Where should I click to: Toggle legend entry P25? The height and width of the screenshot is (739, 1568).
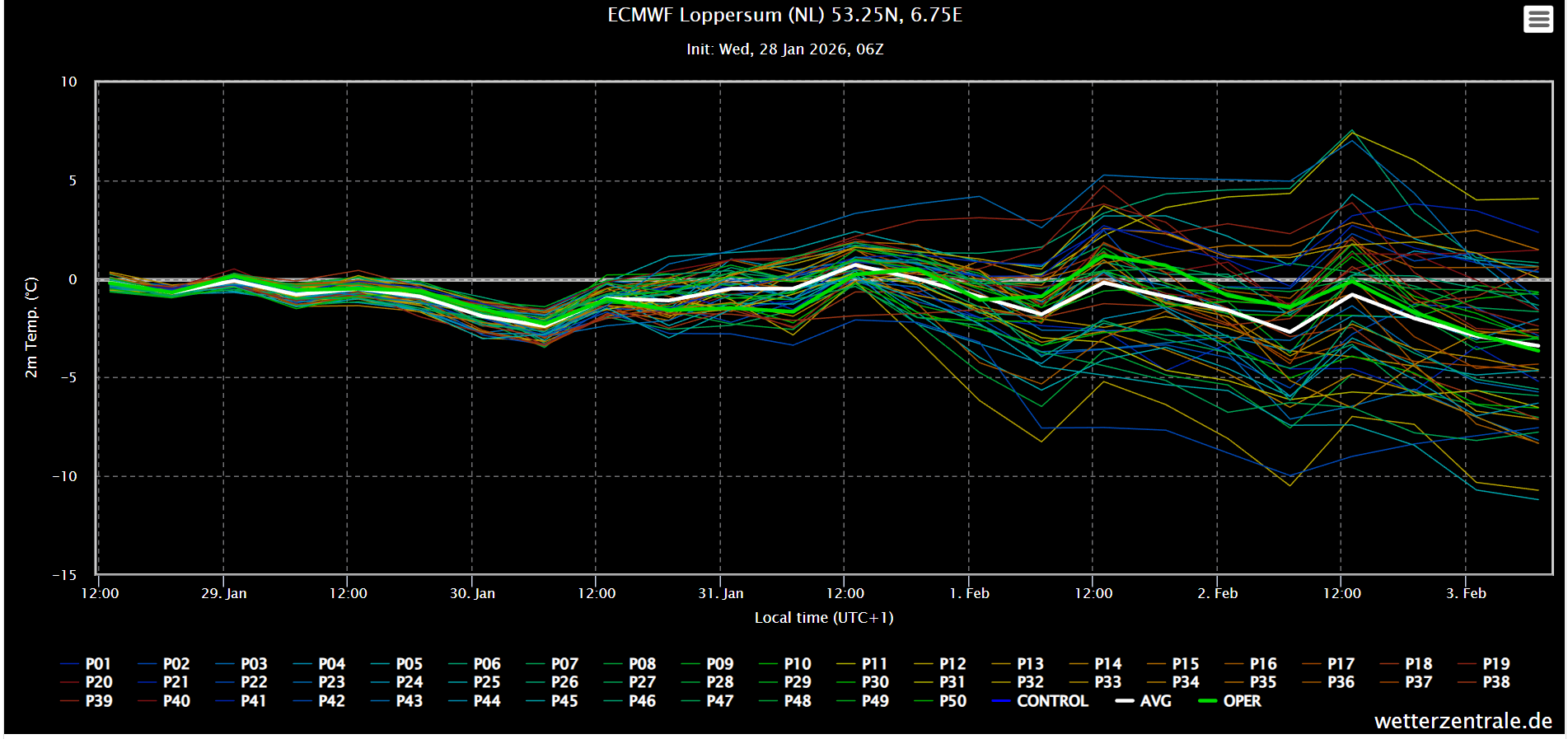point(475,682)
